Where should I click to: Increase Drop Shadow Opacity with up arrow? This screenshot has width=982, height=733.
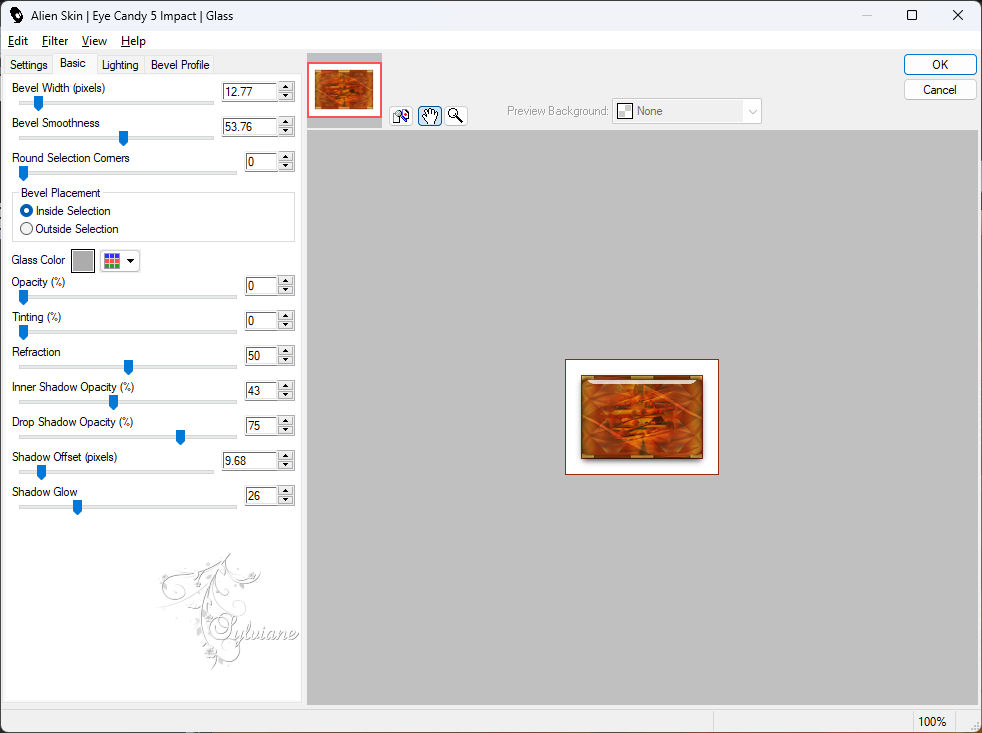coord(286,422)
